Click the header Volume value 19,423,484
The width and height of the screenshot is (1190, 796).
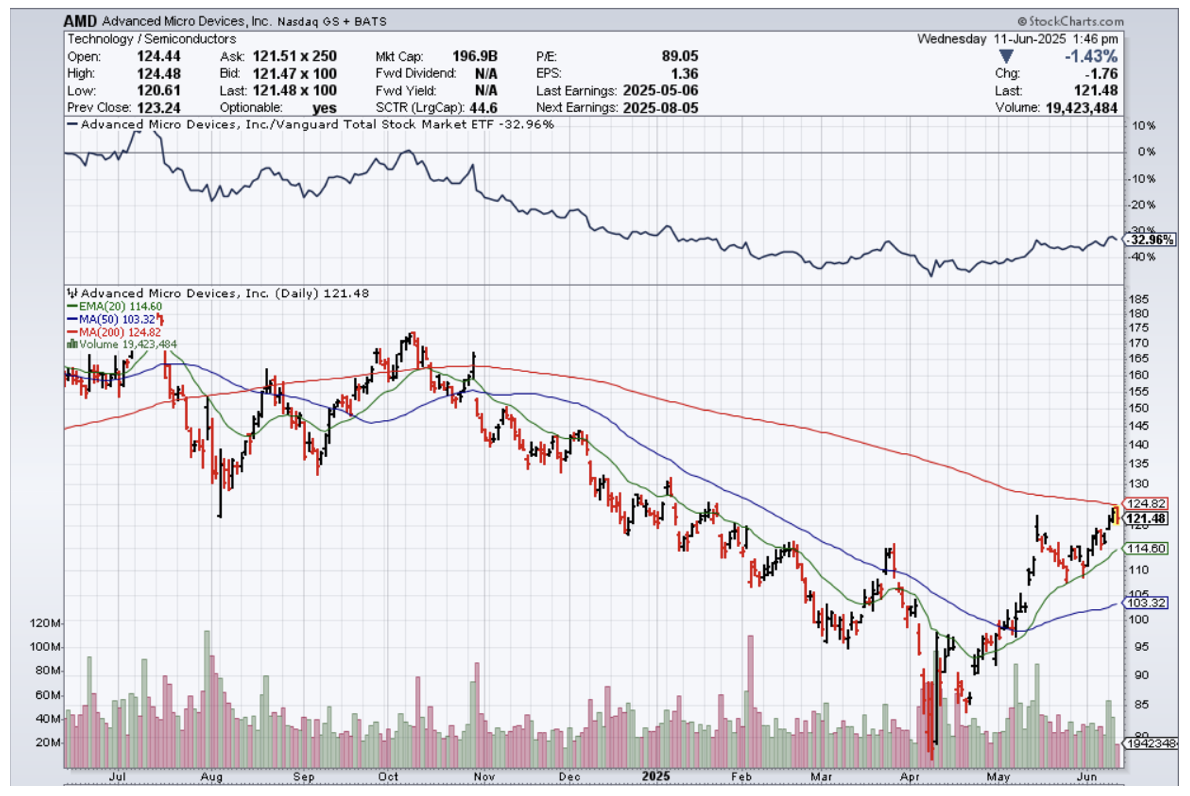point(1081,108)
